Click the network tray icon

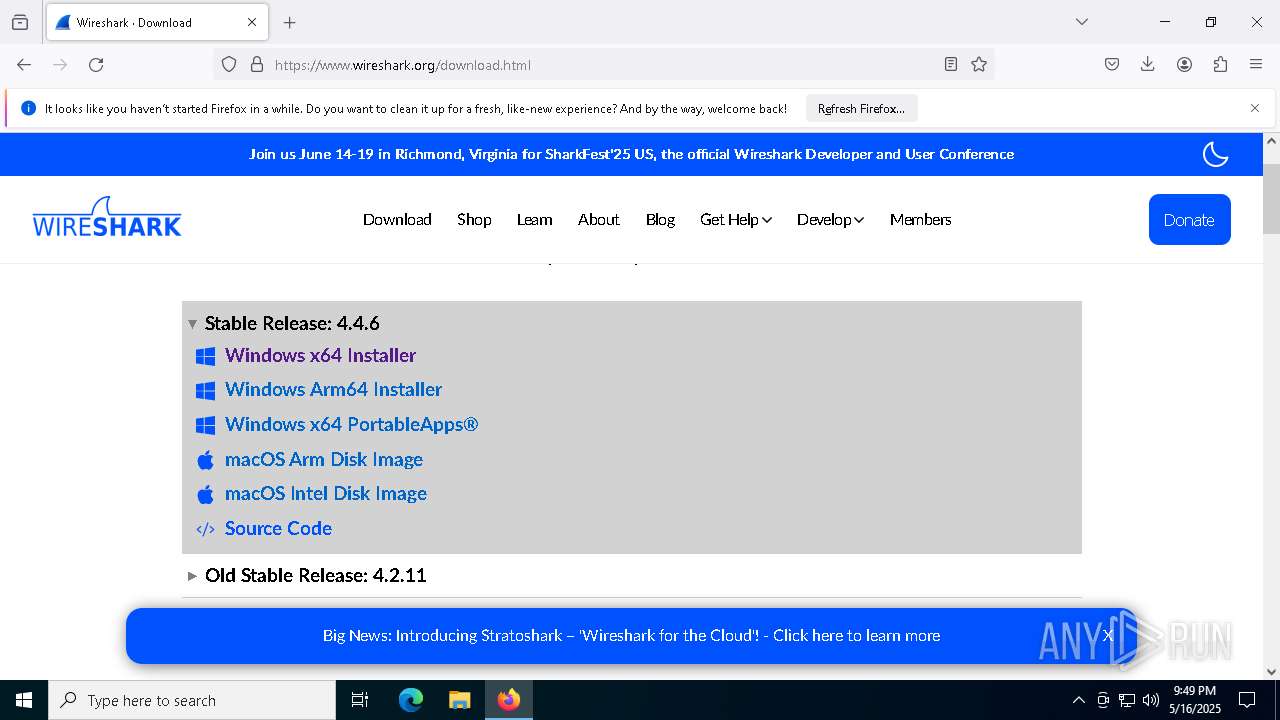tap(1127, 700)
